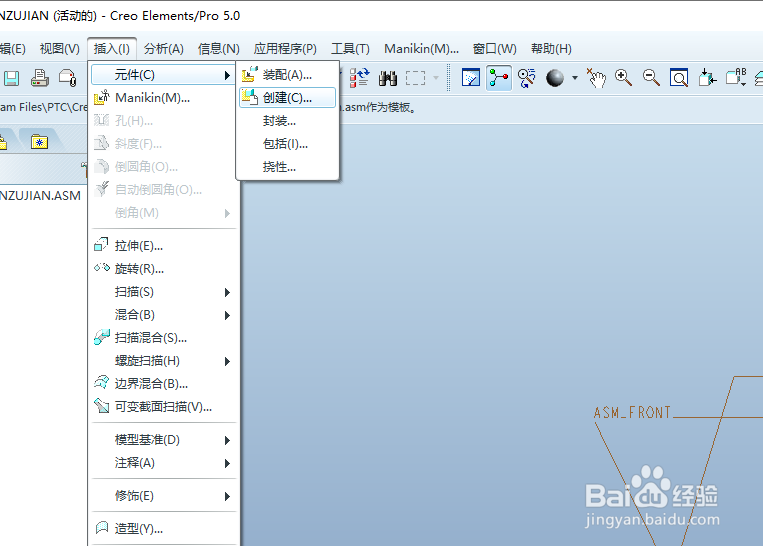This screenshot has height=546, width=763.
Task: Open dropdown arrow beside shaded sphere
Action: pos(575,78)
